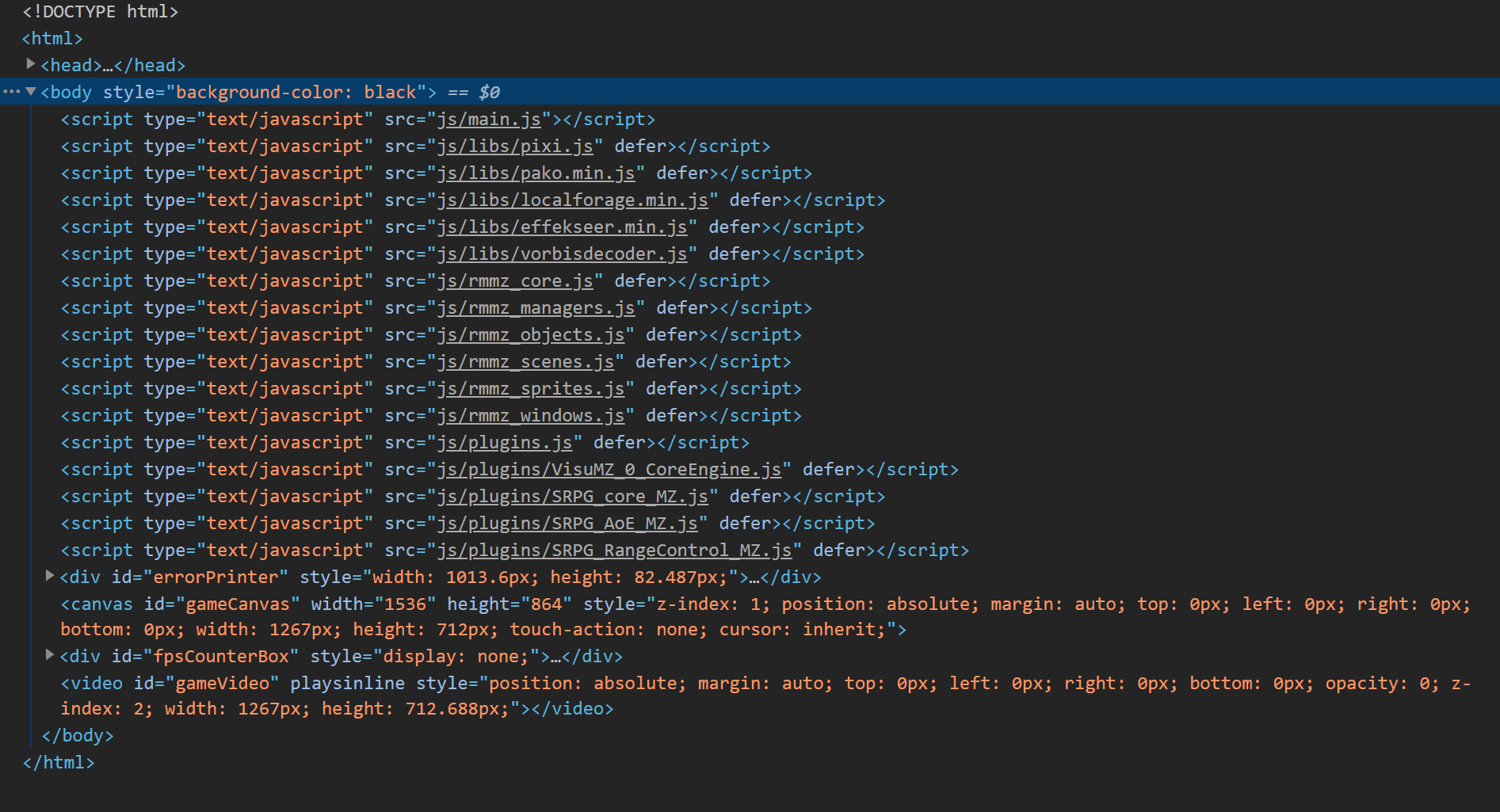This screenshot has width=1500, height=812.
Task: Follow the VisuMZ_0_CoreEngine.js plugin link
Action: pos(609,470)
